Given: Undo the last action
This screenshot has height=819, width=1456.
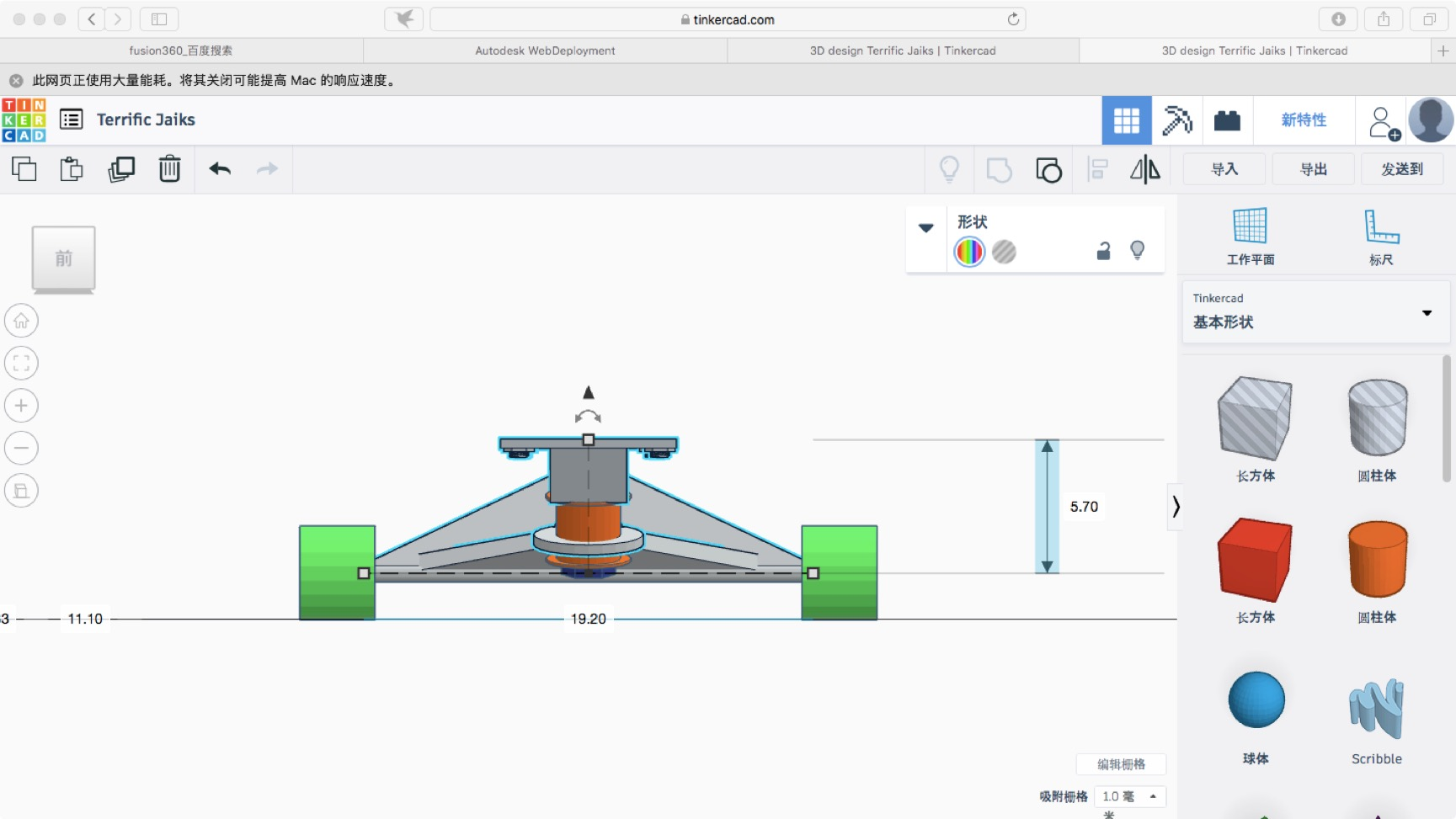Looking at the screenshot, I should pyautogui.click(x=220, y=169).
